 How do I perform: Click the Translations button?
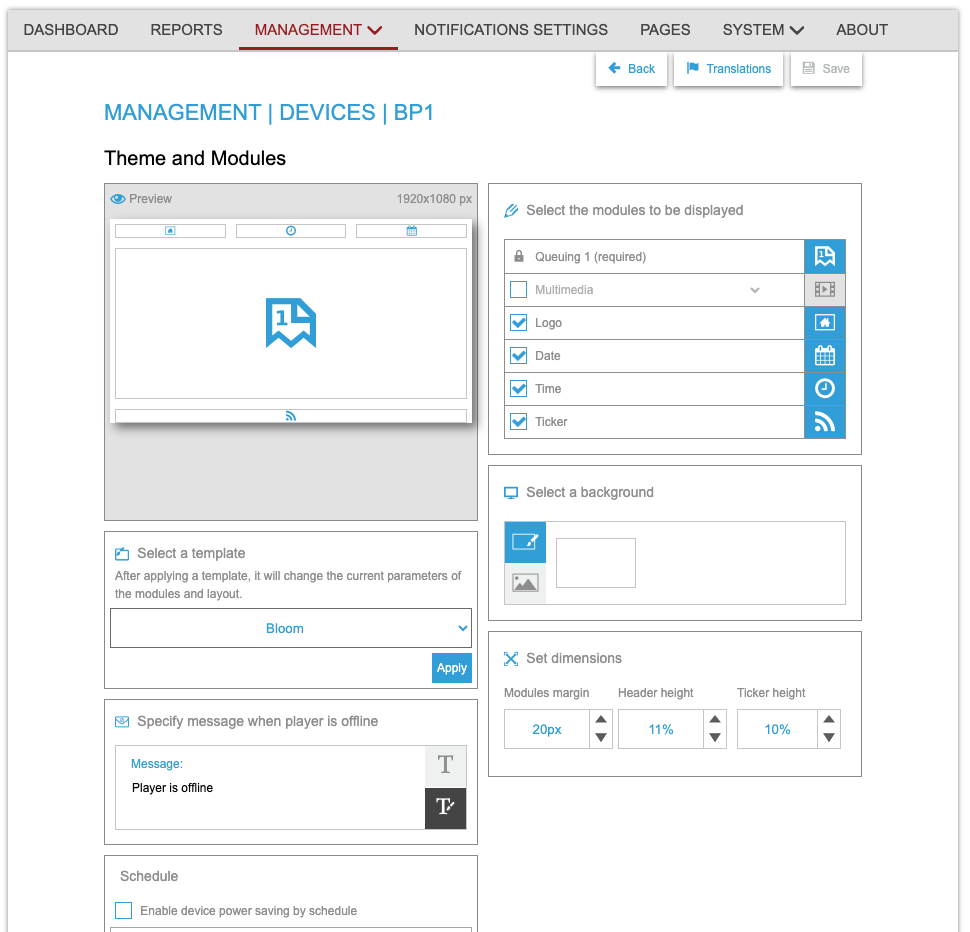click(x=728, y=69)
